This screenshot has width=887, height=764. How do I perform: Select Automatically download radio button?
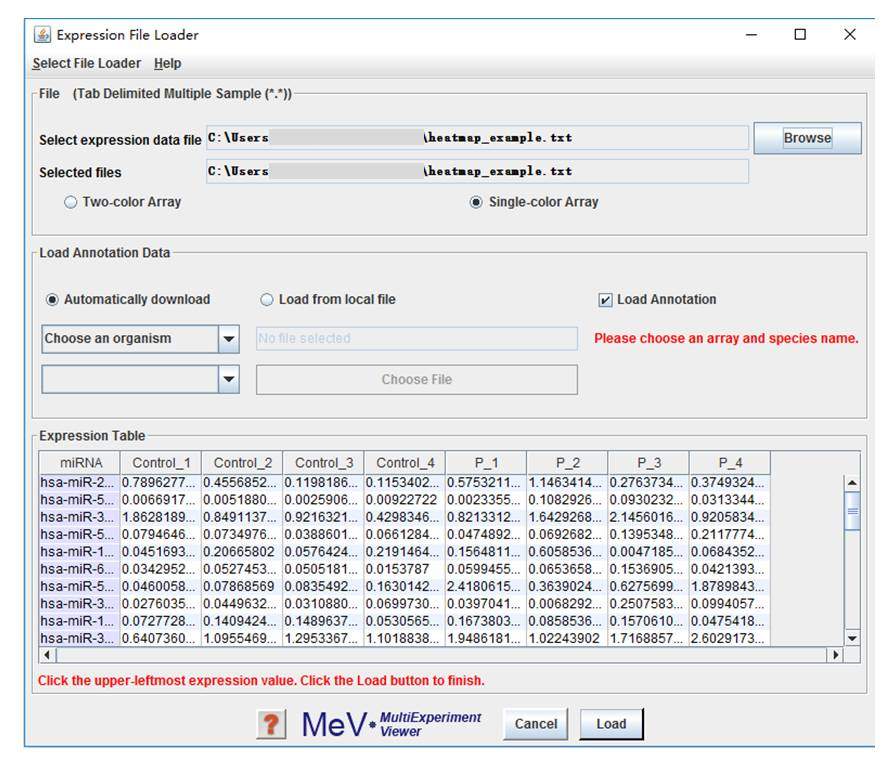click(52, 300)
